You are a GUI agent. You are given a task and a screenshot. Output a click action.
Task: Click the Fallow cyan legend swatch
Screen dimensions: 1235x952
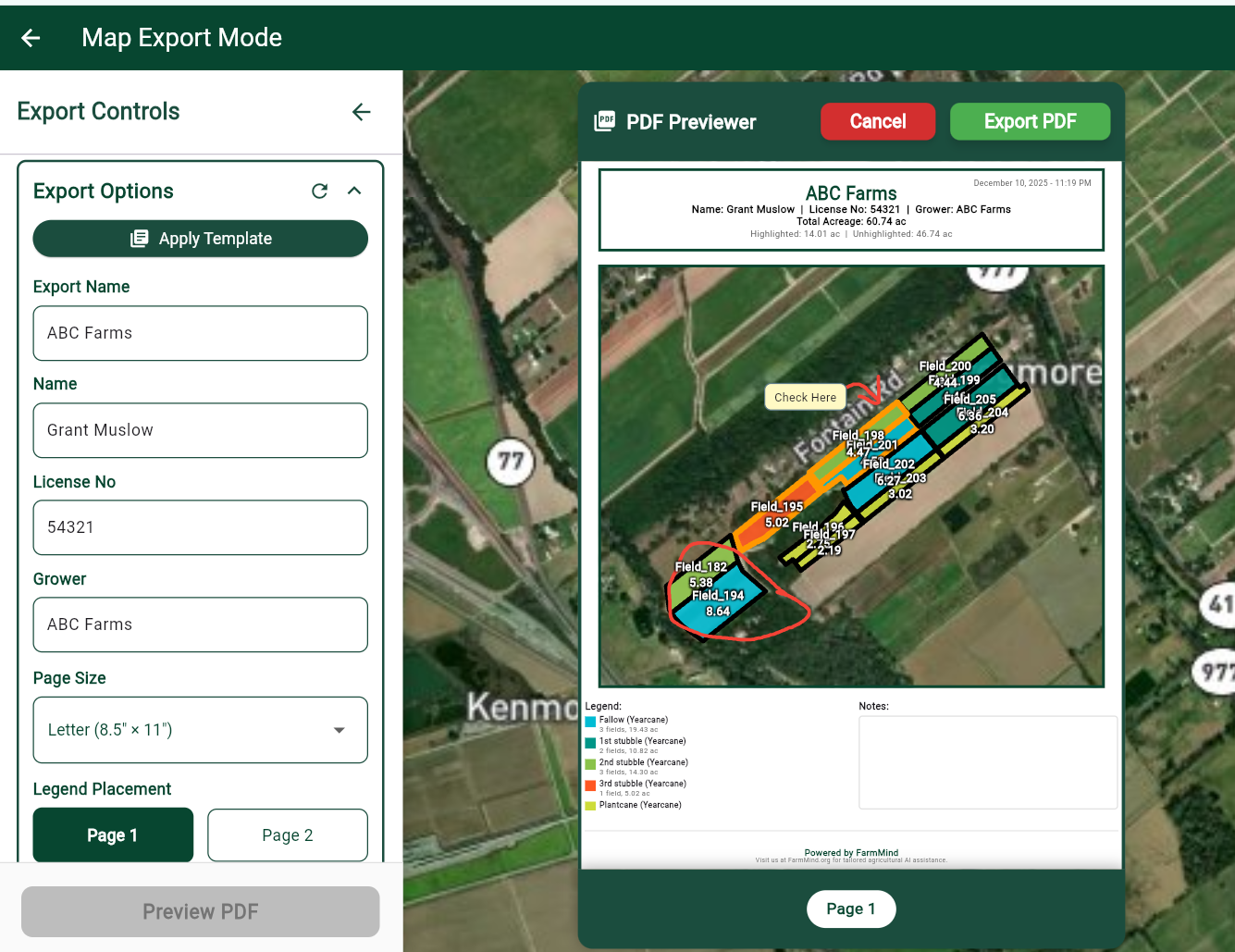(590, 722)
